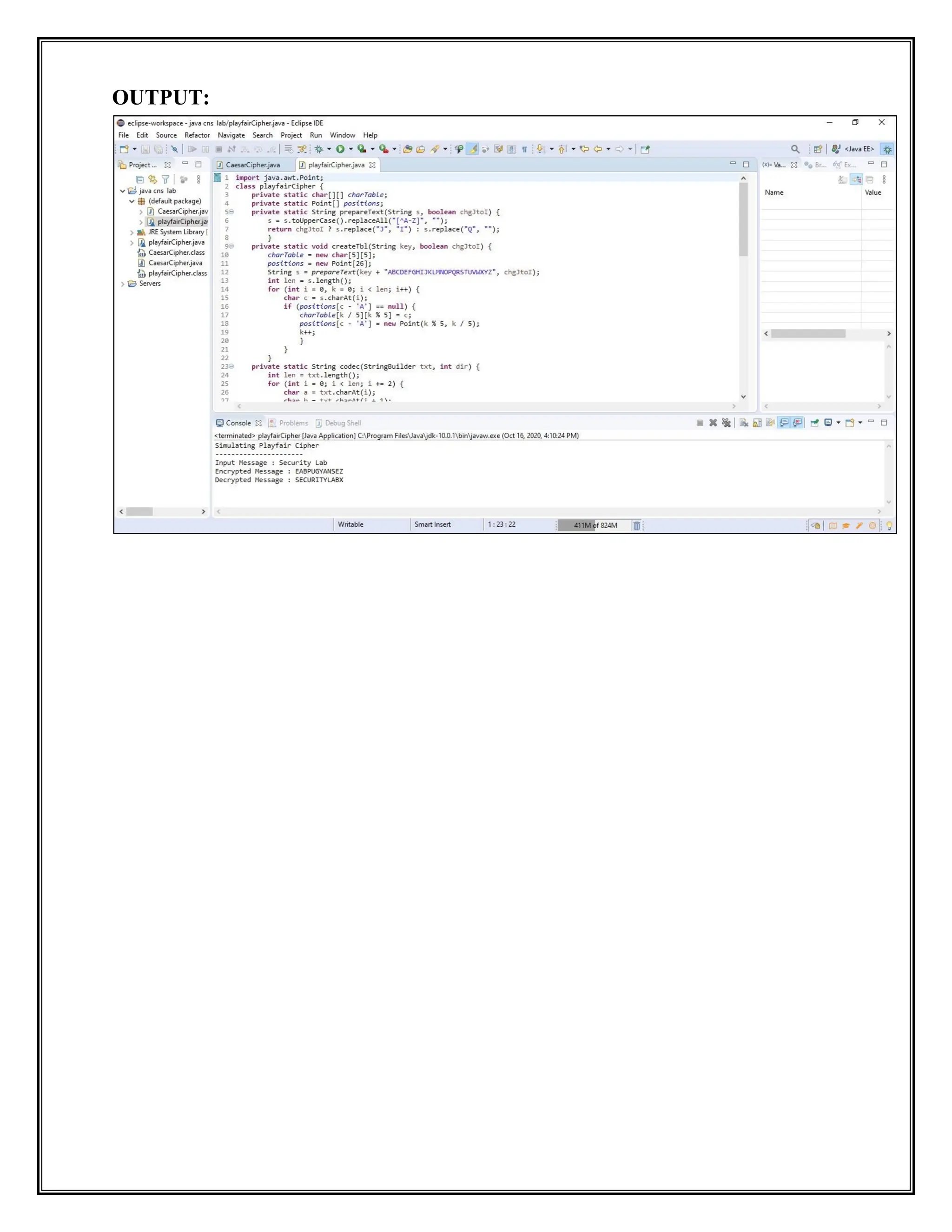Image resolution: width=952 pixels, height=1232 pixels.
Task: Open Display Selected Console dropdown arrow
Action: (x=839, y=423)
